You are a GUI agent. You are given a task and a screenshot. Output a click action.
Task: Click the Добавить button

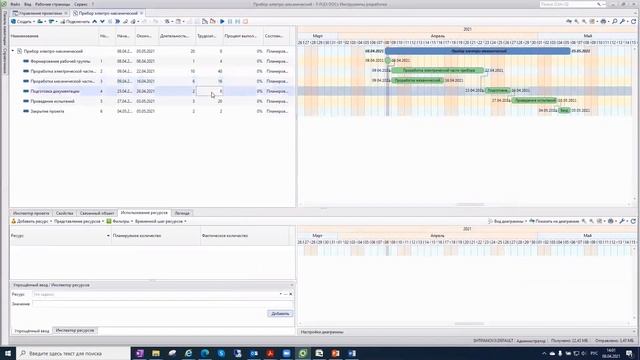pos(280,313)
